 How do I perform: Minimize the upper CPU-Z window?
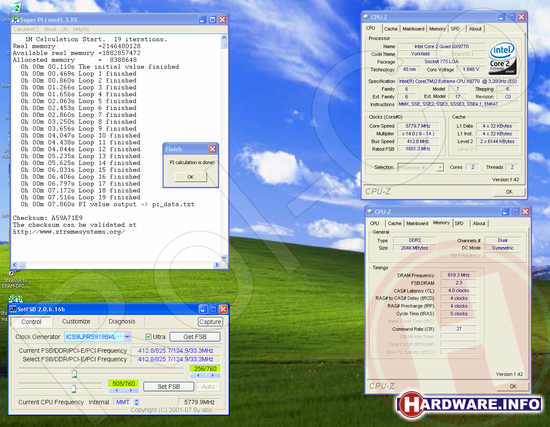pyautogui.click(x=502, y=17)
